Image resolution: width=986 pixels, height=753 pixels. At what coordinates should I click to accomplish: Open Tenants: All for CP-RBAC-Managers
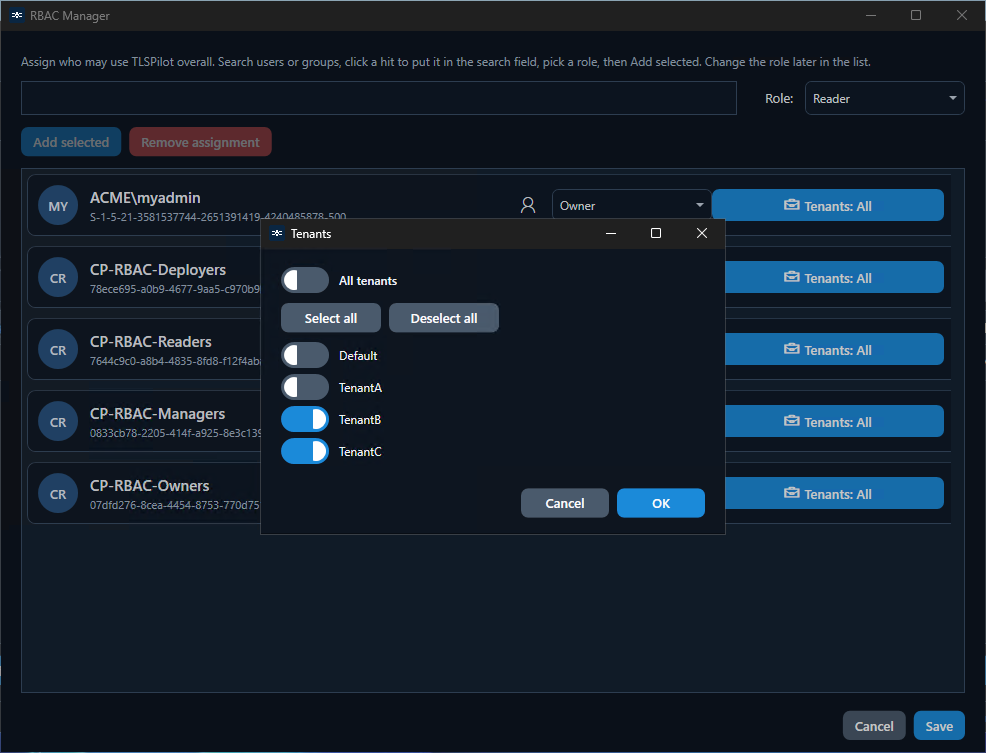[834, 421]
